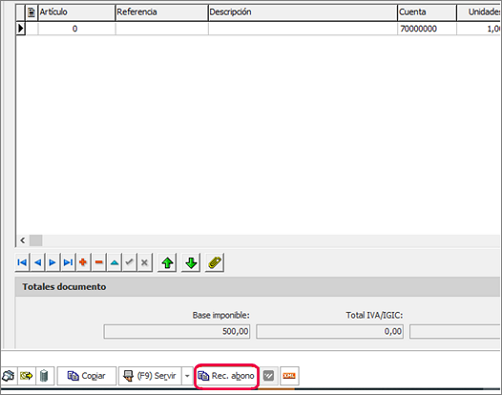
Task: Click the yellow arrow send icon
Action: tap(26, 376)
